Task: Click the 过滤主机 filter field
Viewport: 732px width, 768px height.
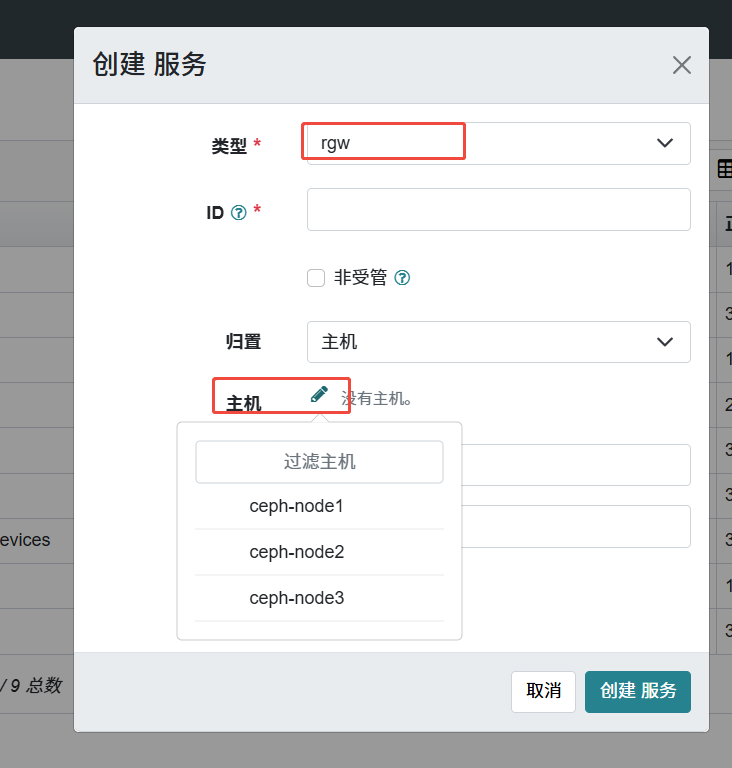Action: [x=319, y=462]
